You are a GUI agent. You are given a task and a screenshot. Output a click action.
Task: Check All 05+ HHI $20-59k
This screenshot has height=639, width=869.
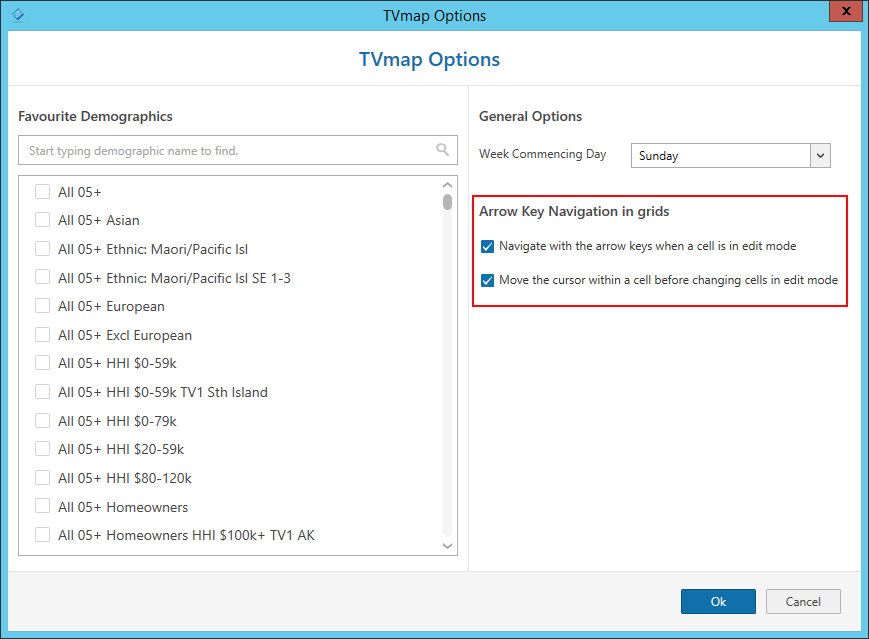[x=43, y=449]
